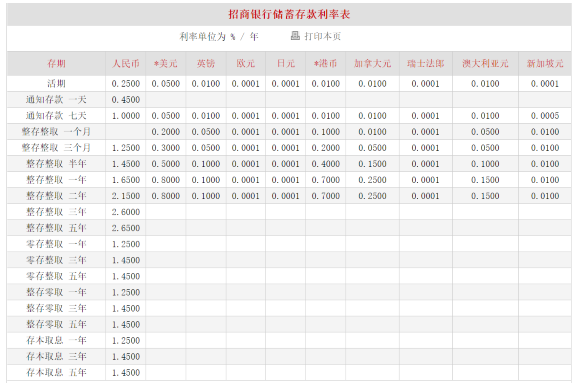This screenshot has width=582, height=387.
Task: Click the 整存整取 半年 row label
Action: pyautogui.click(x=56, y=164)
